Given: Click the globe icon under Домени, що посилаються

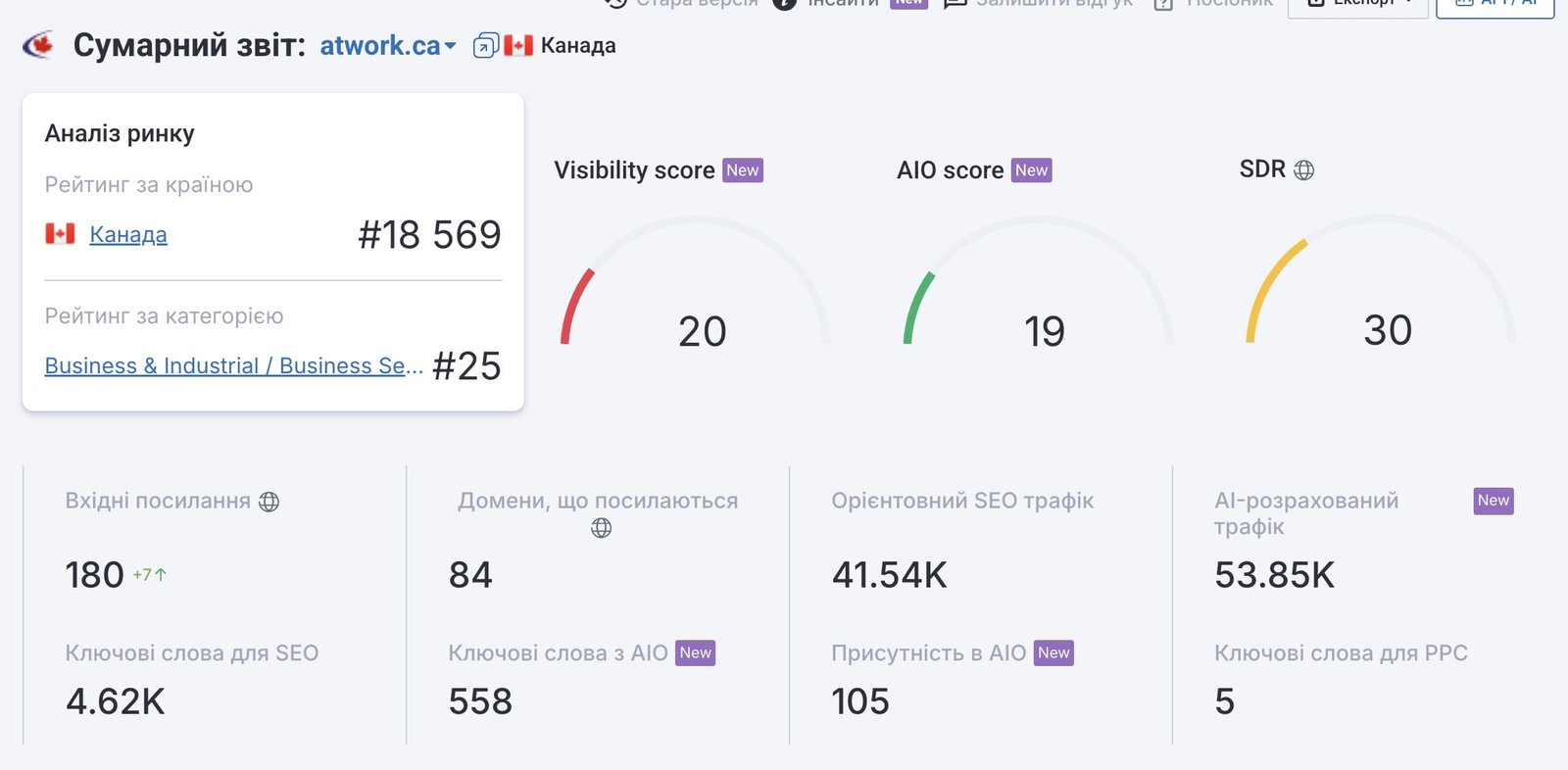Looking at the screenshot, I should (x=601, y=528).
